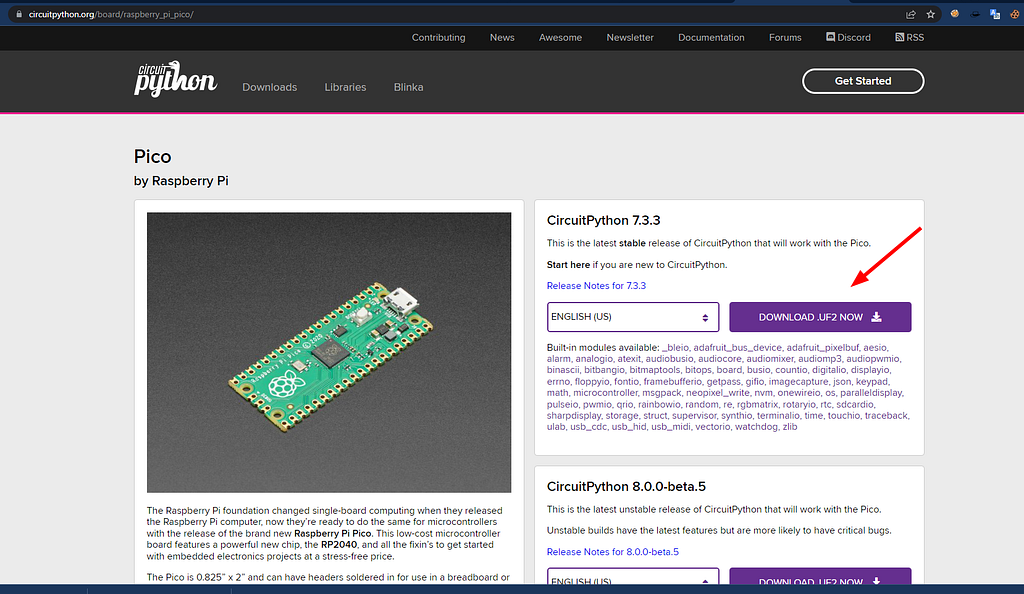Click the traceback module name

coord(886,415)
